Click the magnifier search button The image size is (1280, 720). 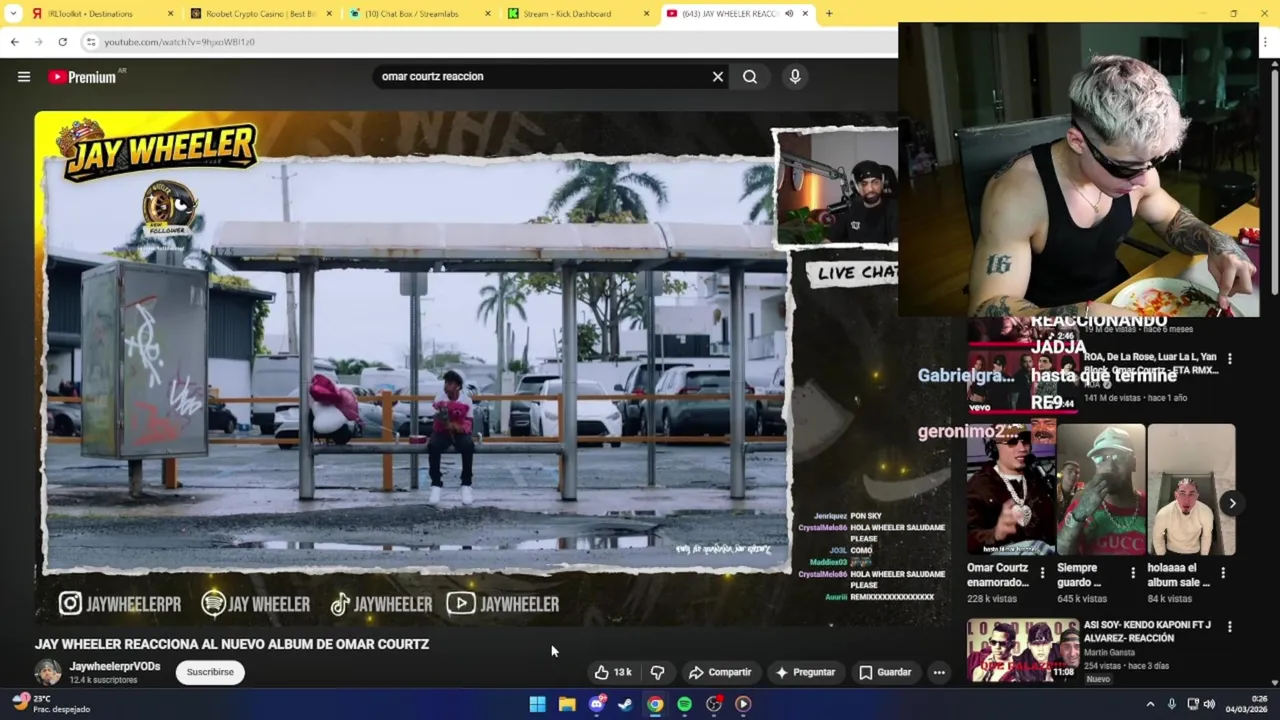click(x=750, y=77)
